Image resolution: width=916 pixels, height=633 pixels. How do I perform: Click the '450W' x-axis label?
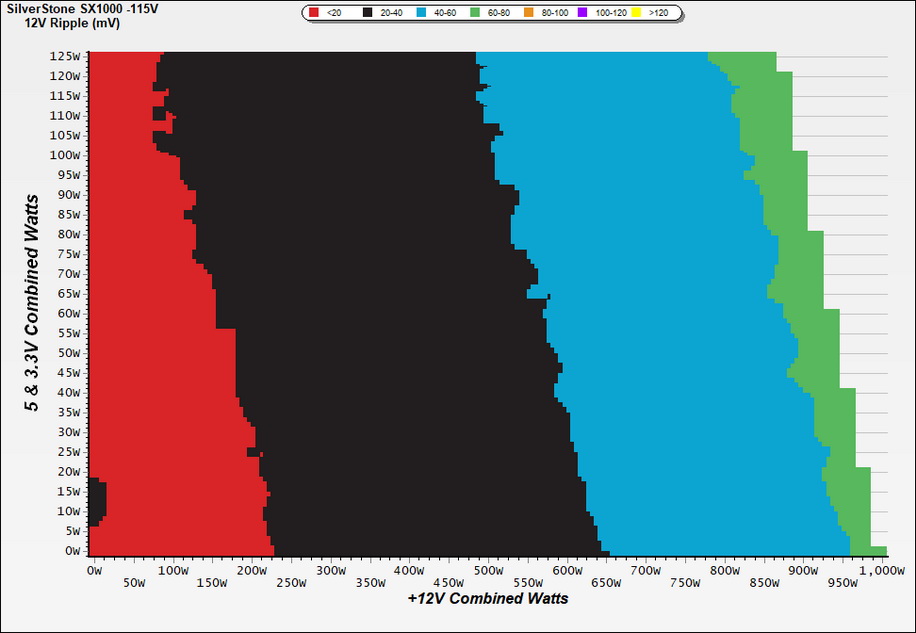point(449,583)
